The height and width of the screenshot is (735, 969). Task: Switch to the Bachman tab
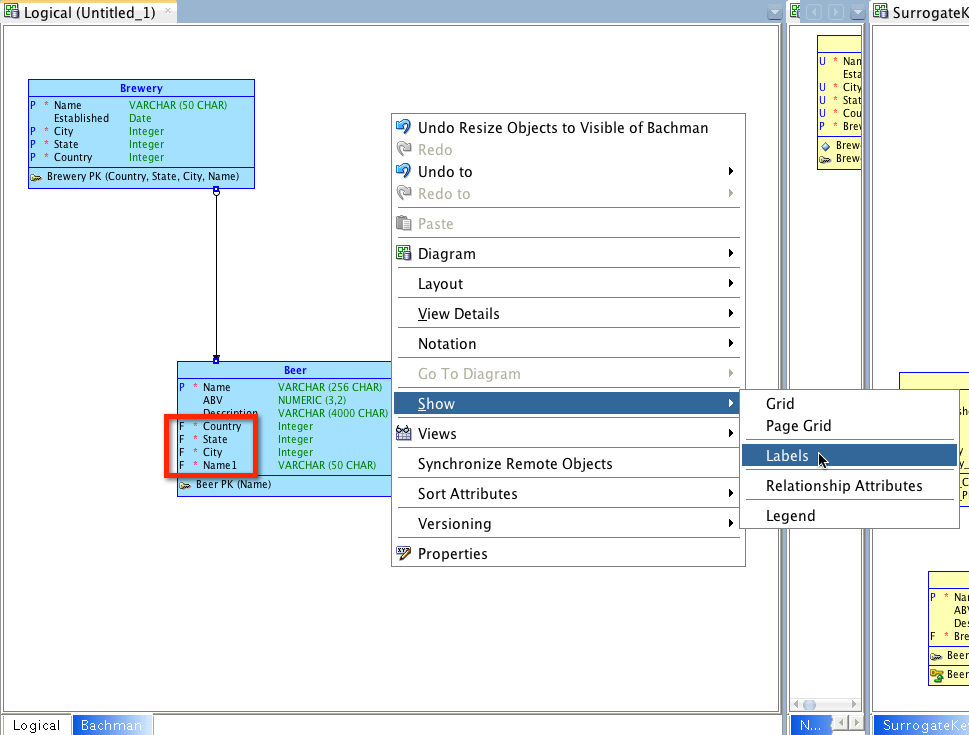[x=112, y=725]
